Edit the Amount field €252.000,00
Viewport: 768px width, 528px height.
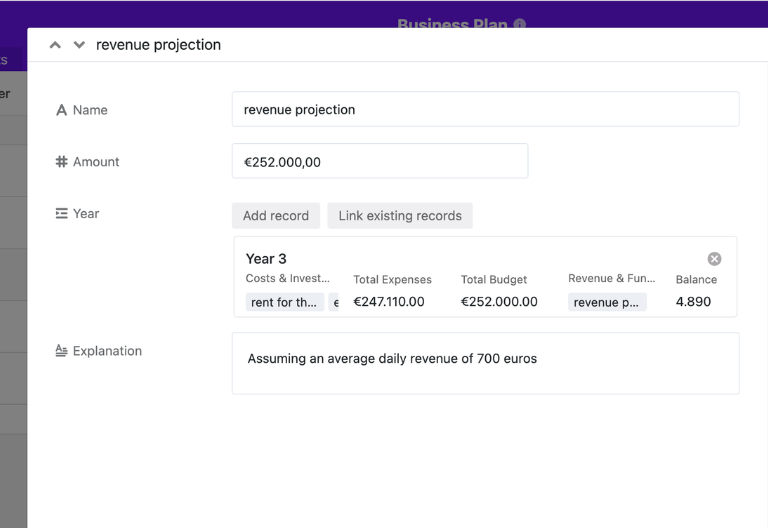tap(380, 161)
